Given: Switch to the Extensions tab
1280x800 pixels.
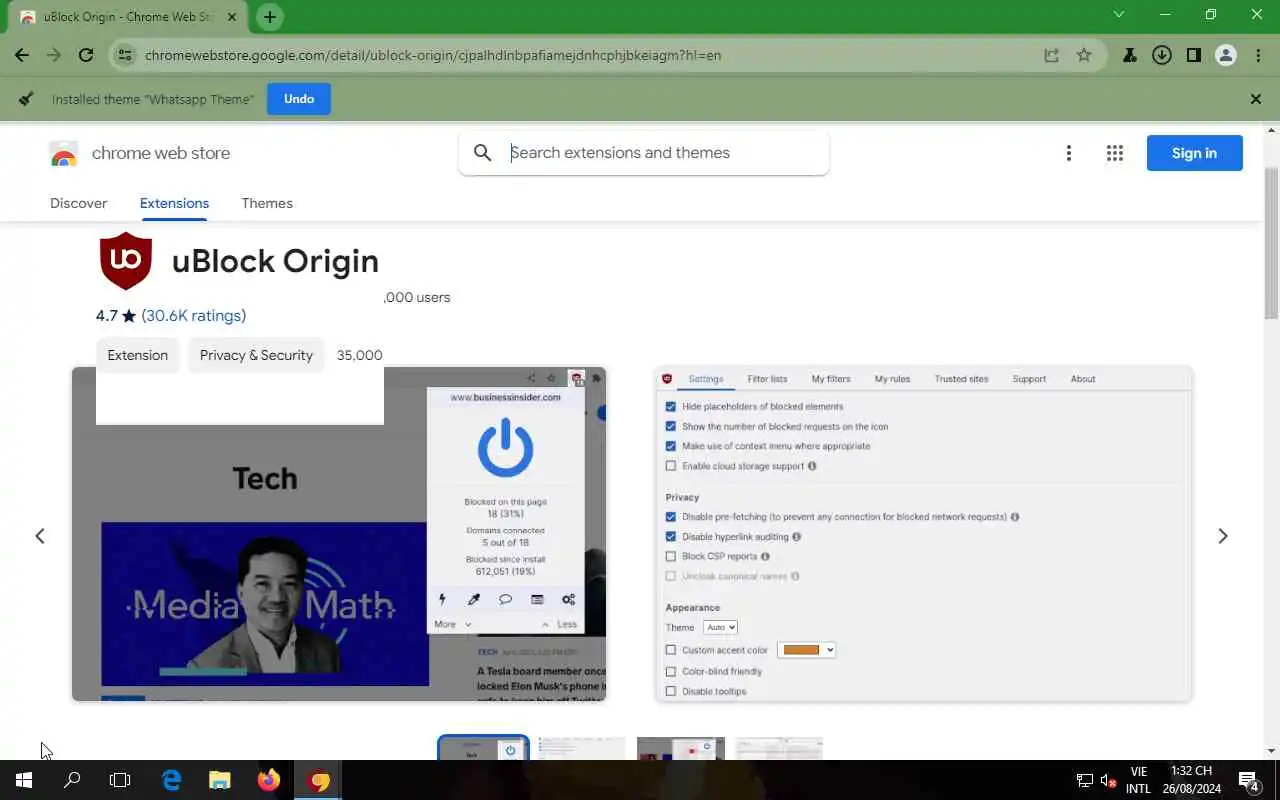Looking at the screenshot, I should pos(174,203).
